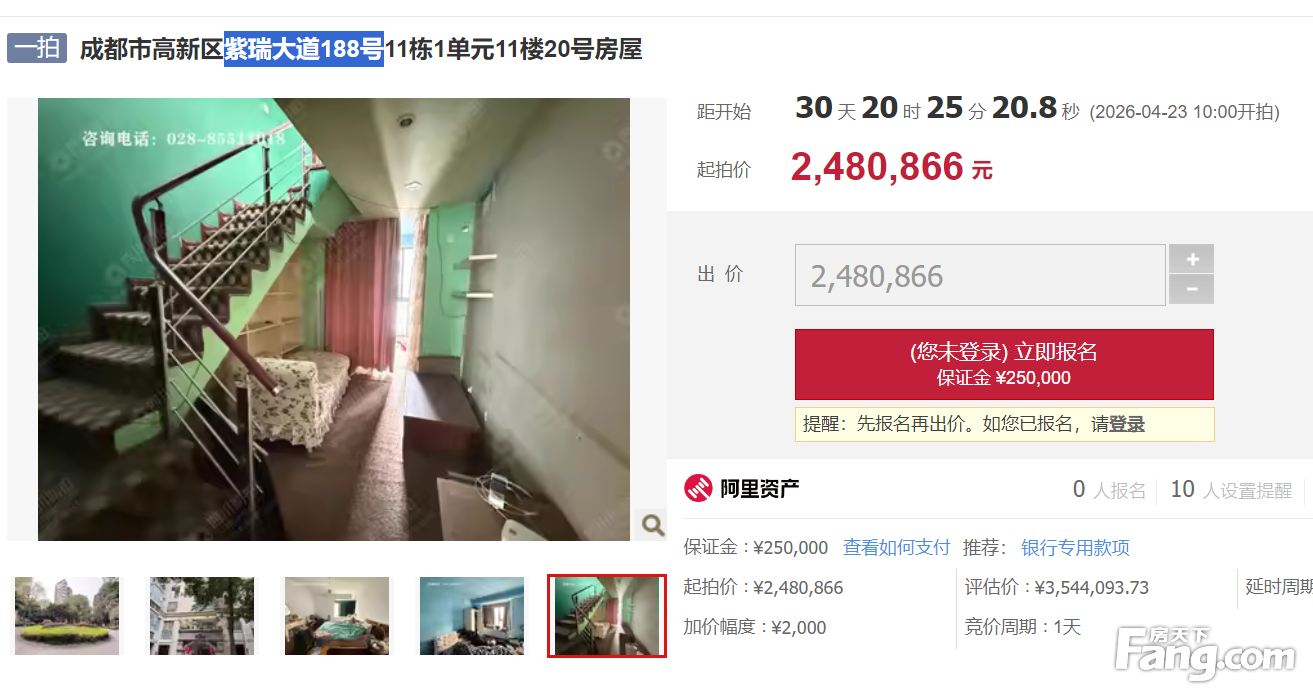Image resolution: width=1313 pixels, height=695 pixels.
Task: Click the red 立即报名 register button
Action: coord(1004,364)
